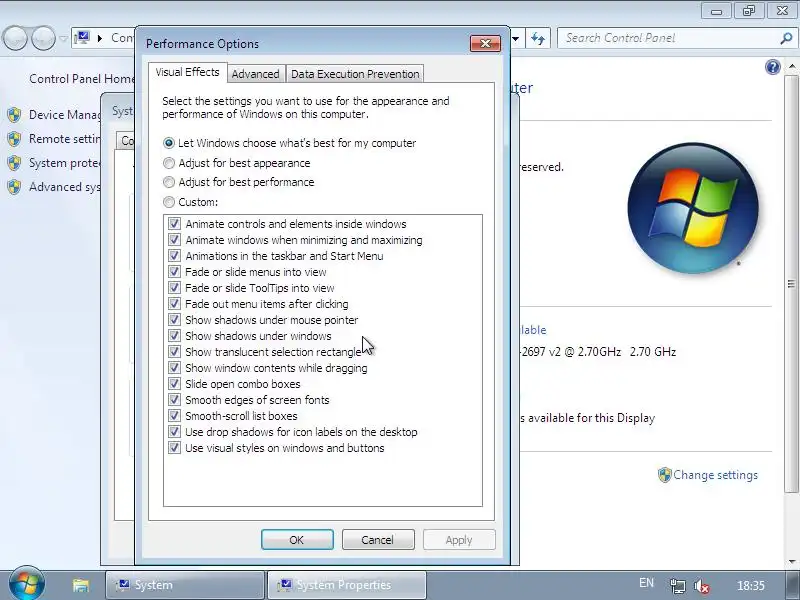
Task: Click Change settings link
Action: (x=715, y=475)
